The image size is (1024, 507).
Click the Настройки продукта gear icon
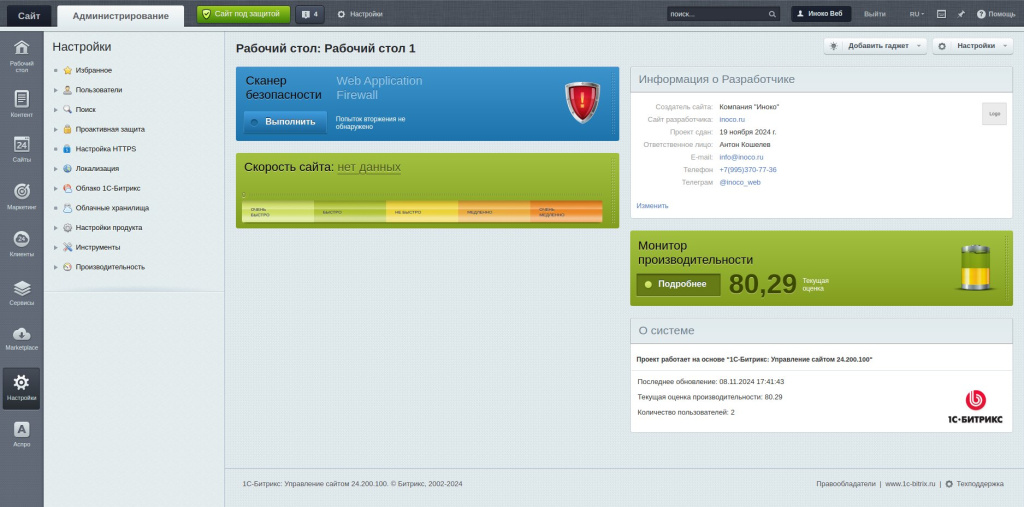(67, 227)
